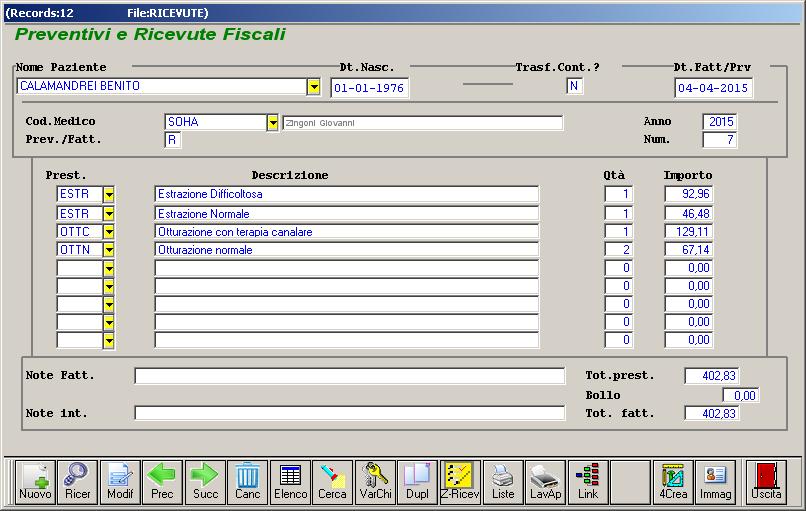Click the Tot. fatt. total field
This screenshot has height=511, width=806.
712,413
